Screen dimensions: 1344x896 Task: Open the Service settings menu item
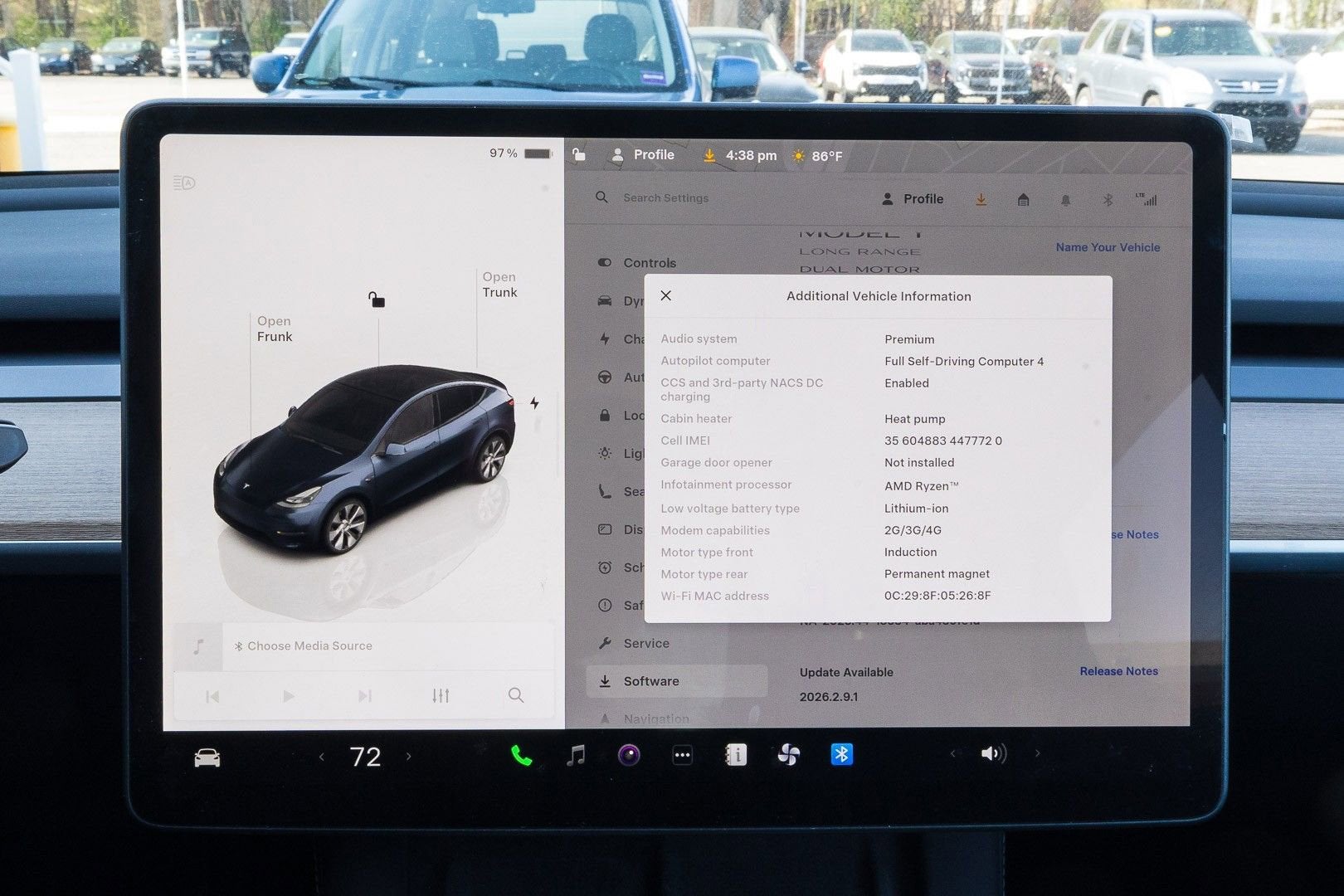[x=645, y=643]
